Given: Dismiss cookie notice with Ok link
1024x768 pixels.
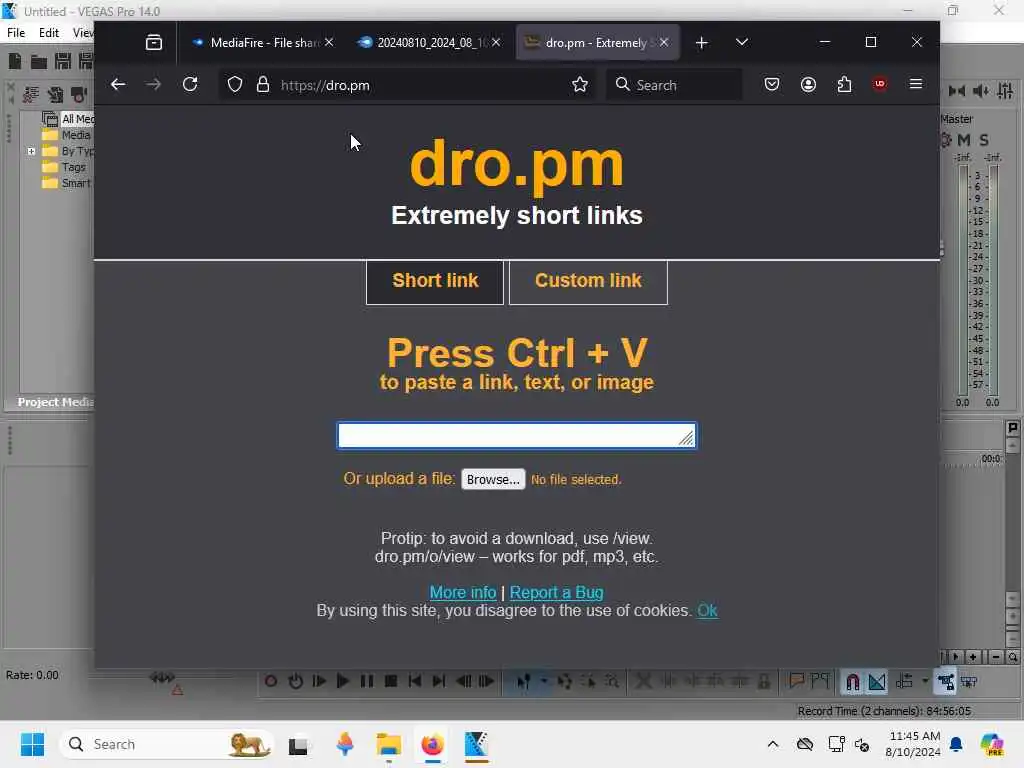Looking at the screenshot, I should tap(707, 611).
